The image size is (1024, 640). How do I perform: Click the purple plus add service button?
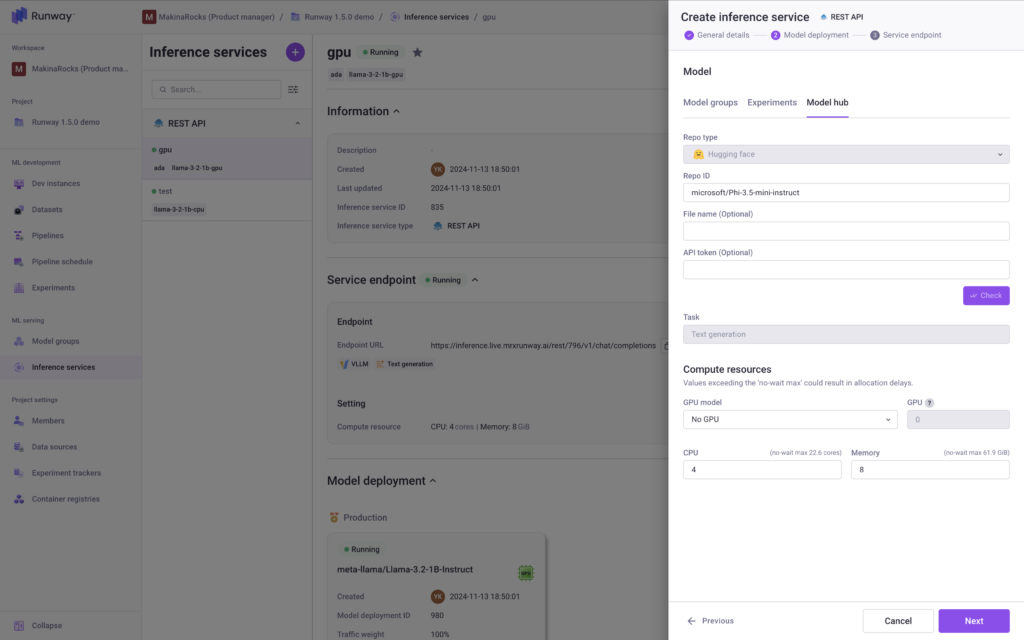coord(295,52)
